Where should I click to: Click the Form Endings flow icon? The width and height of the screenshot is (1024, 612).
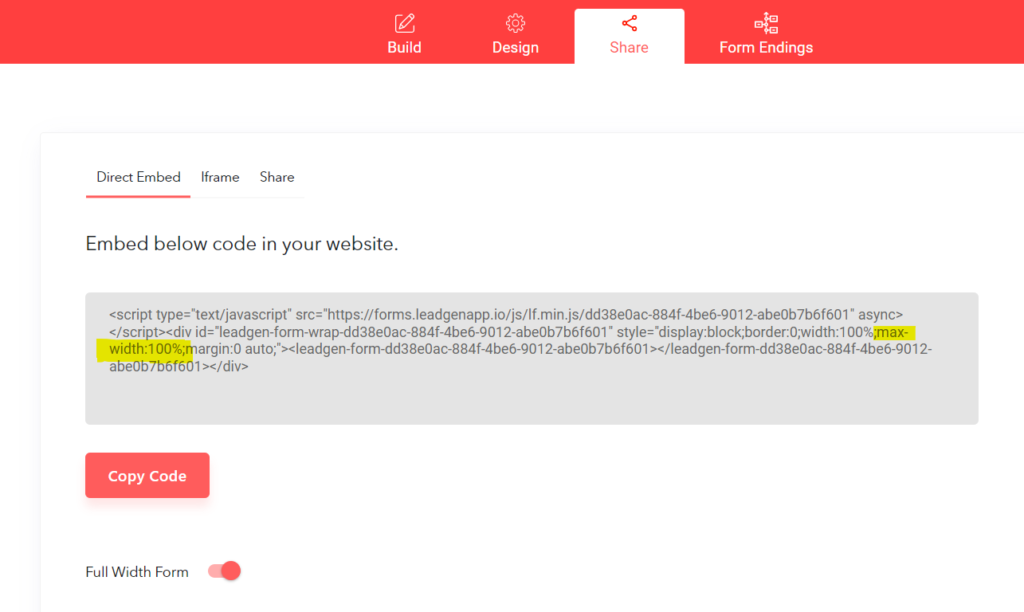click(766, 24)
